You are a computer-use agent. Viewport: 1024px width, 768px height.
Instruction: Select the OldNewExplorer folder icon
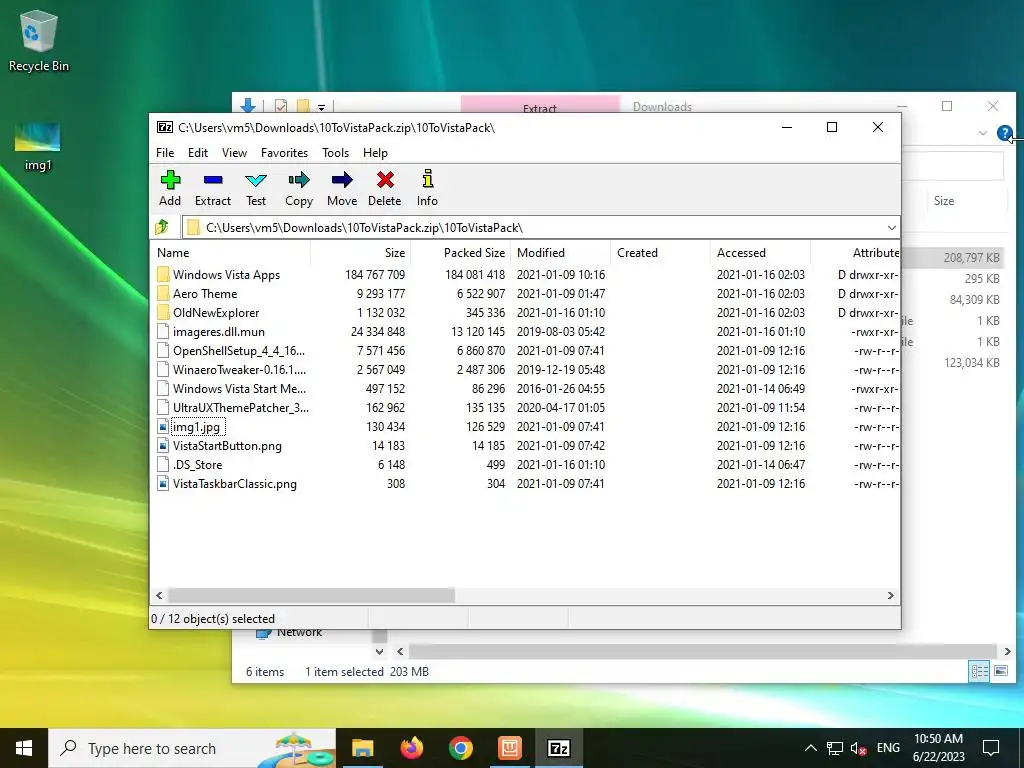pyautogui.click(x=163, y=312)
